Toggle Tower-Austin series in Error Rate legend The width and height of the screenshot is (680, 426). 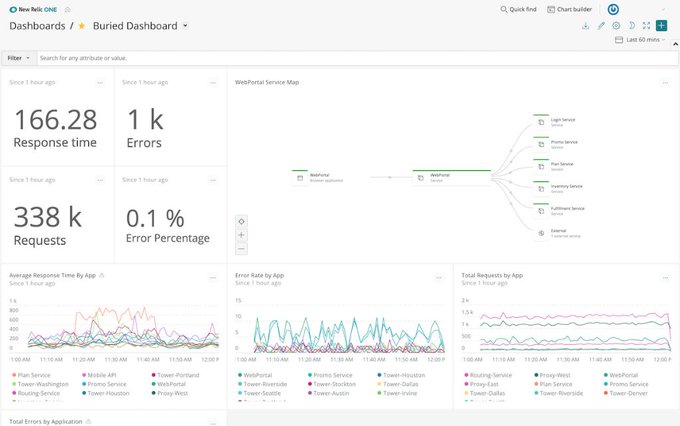(328, 393)
